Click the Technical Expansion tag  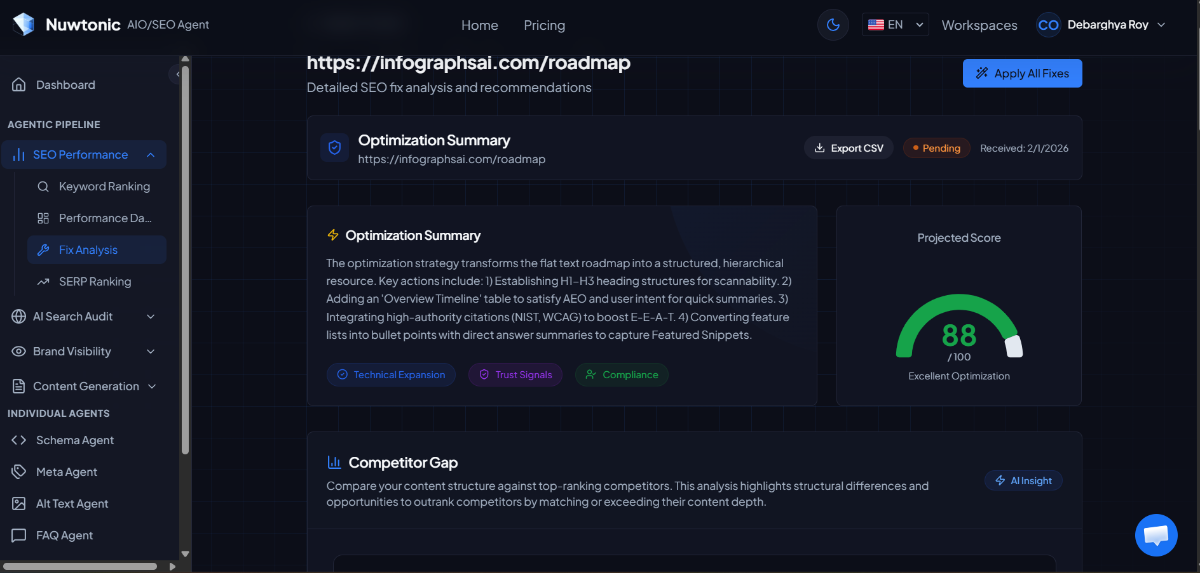tap(391, 375)
